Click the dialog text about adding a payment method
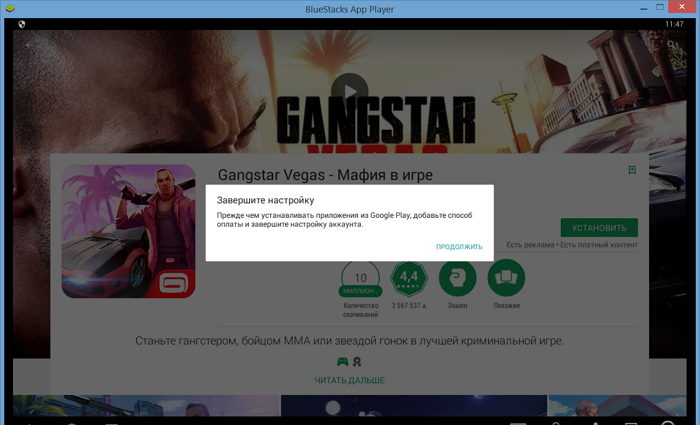This screenshot has height=425, width=700. pos(344,220)
